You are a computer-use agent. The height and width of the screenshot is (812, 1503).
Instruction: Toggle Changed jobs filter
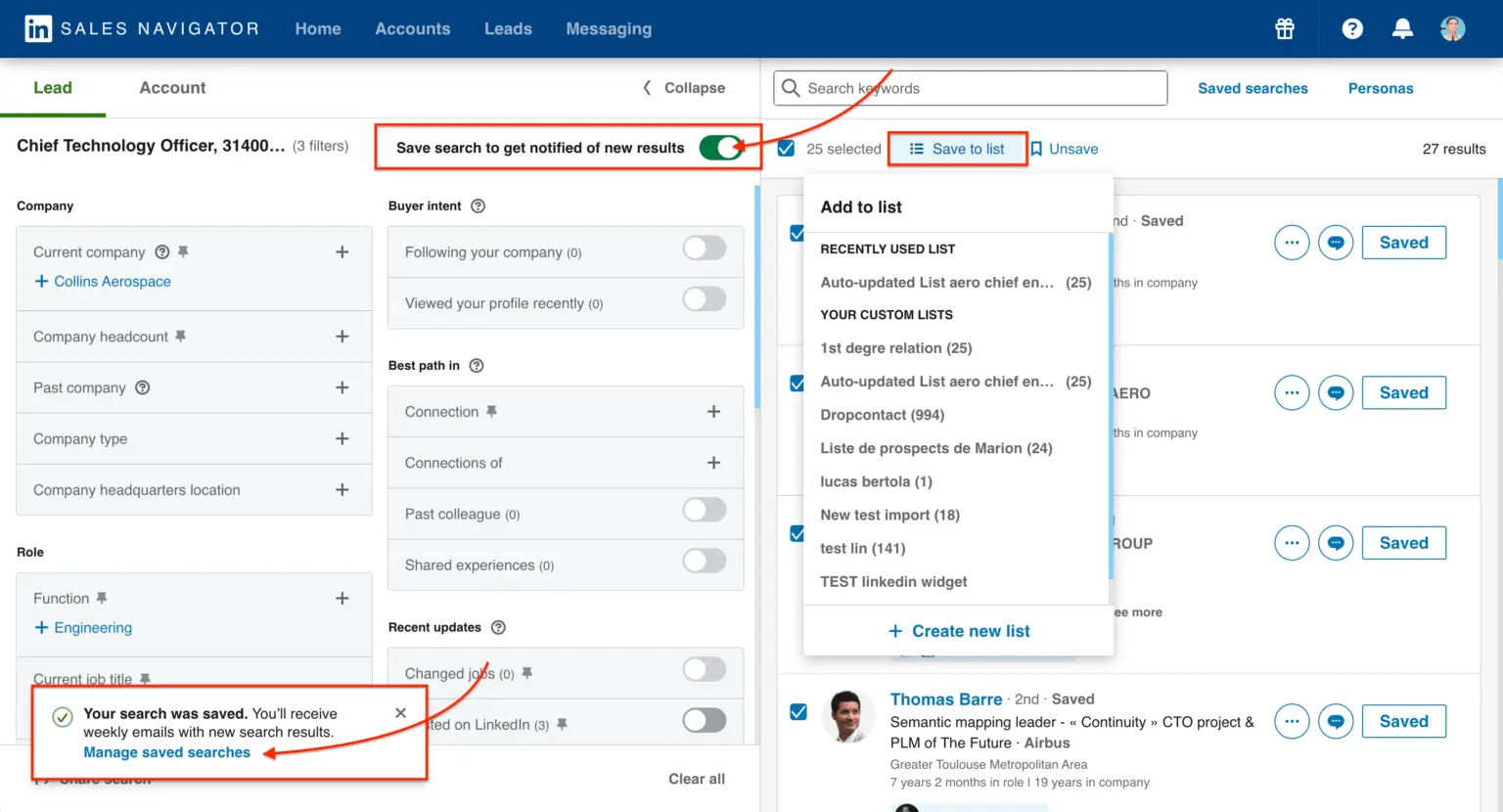(x=705, y=669)
